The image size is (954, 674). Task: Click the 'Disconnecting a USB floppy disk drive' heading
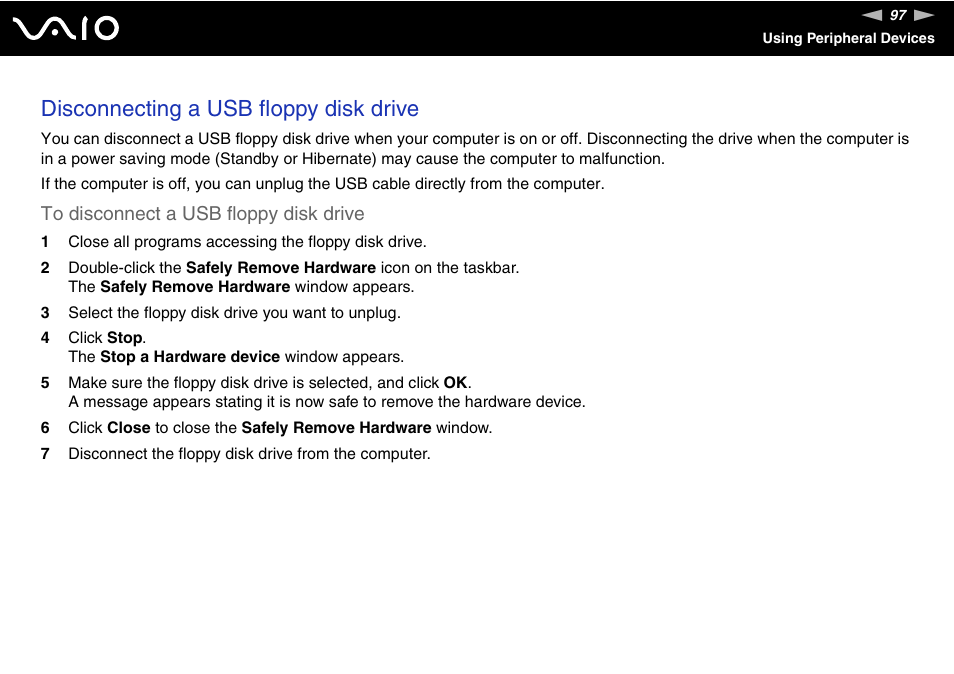230,108
